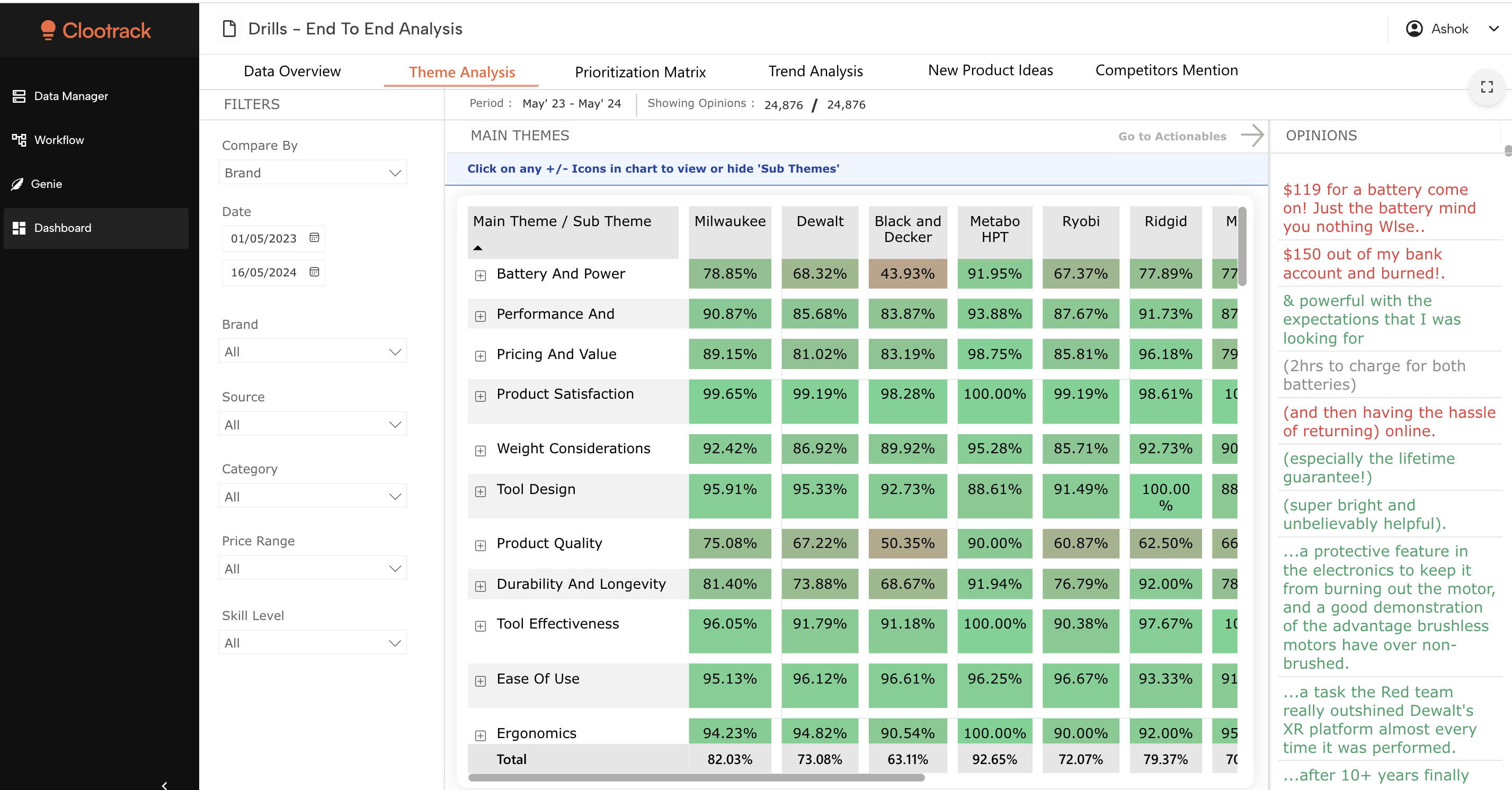Open the Data Manager sidebar icon

tap(19, 96)
